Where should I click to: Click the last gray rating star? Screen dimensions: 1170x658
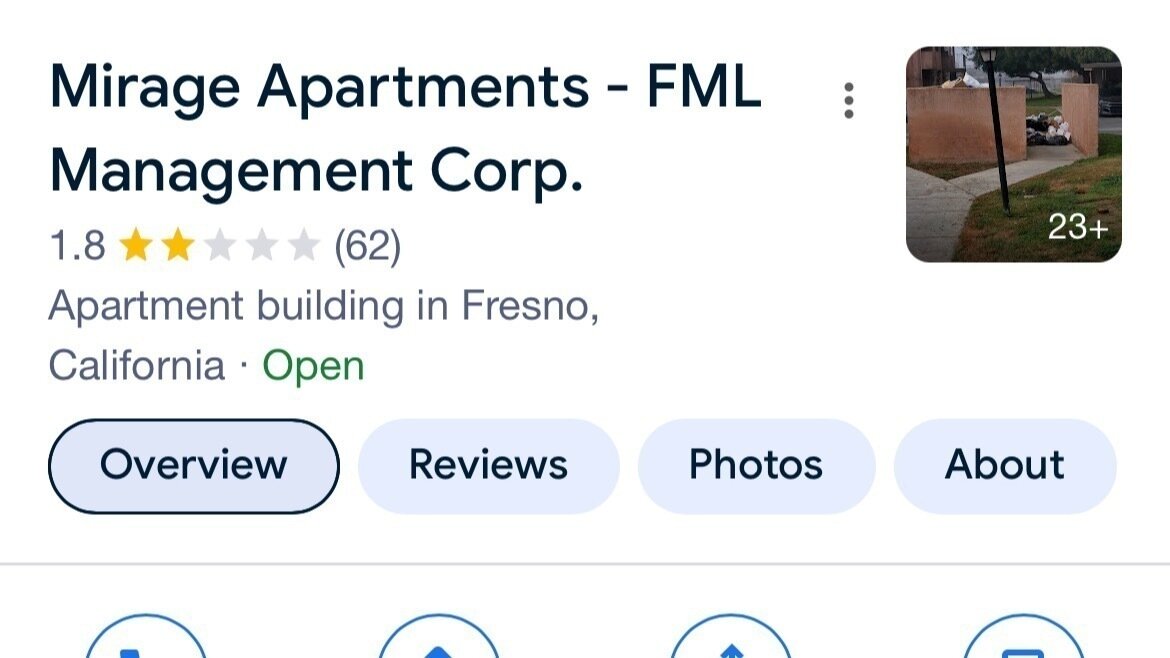(x=303, y=245)
